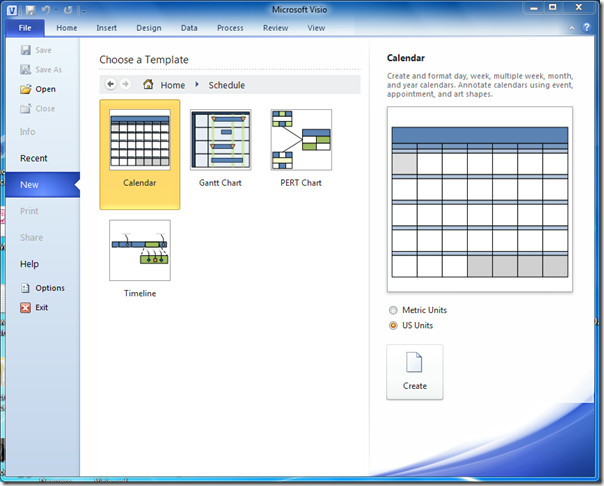Image resolution: width=604 pixels, height=486 pixels.
Task: Open the File tab
Action: 25,28
